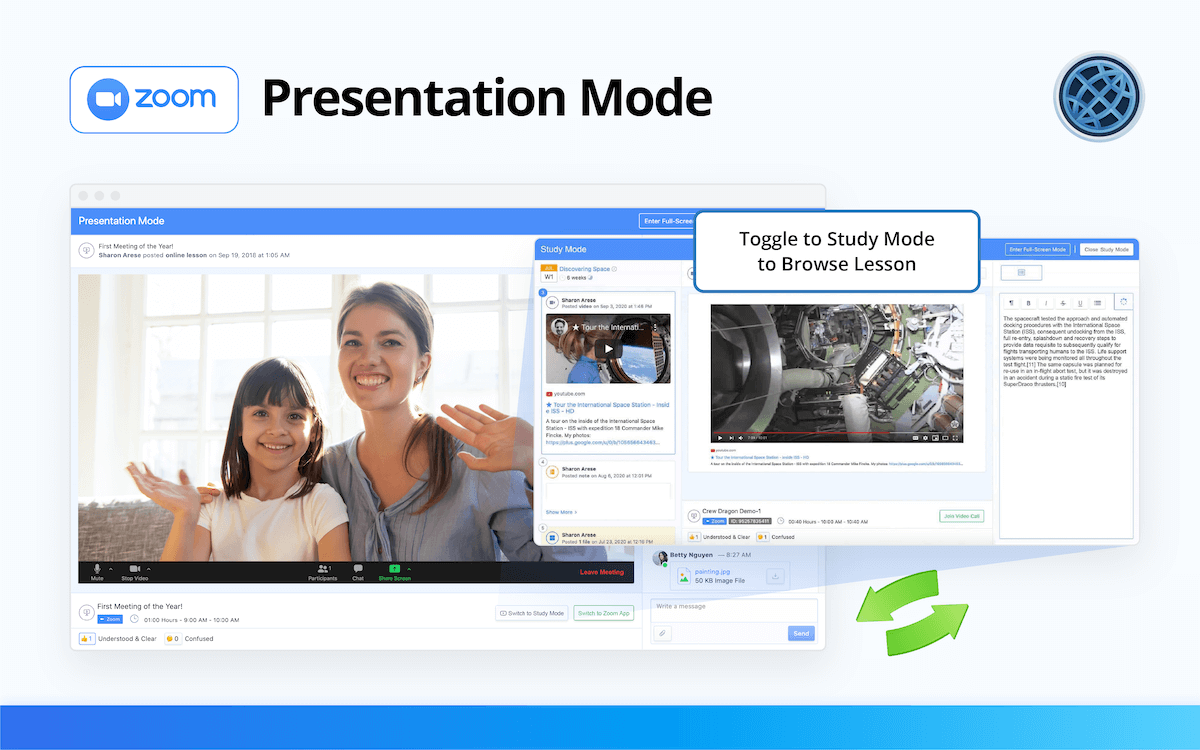Close Study Mode with header button
This screenshot has height=750, width=1200.
point(1107,249)
